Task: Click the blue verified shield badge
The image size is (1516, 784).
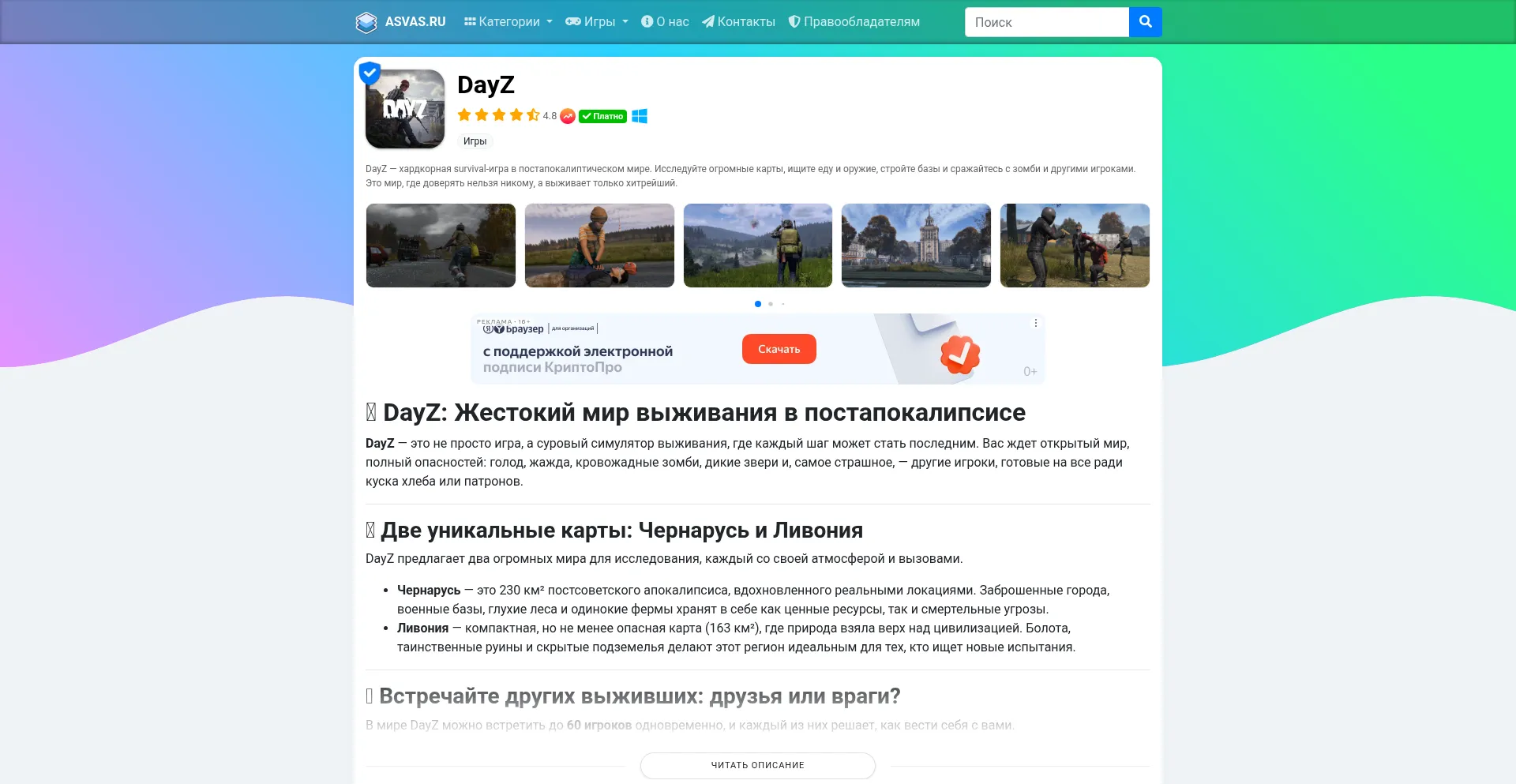Action: (x=370, y=73)
